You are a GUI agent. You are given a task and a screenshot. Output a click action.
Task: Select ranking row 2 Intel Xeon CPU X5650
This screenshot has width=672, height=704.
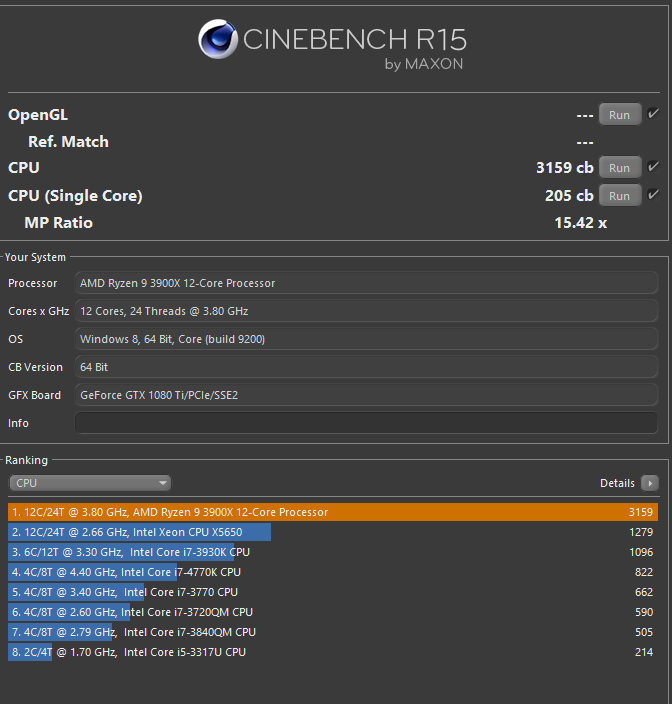pyautogui.click(x=333, y=532)
